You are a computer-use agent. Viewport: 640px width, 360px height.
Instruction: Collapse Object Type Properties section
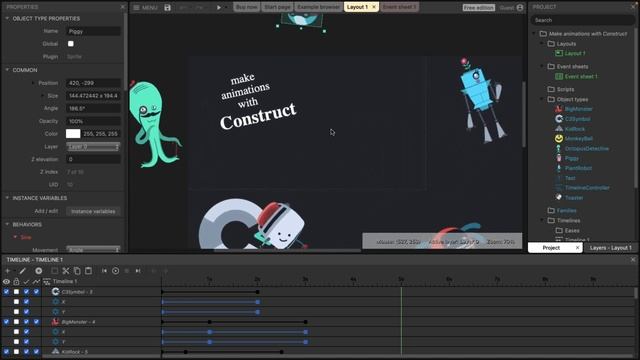coord(7,18)
